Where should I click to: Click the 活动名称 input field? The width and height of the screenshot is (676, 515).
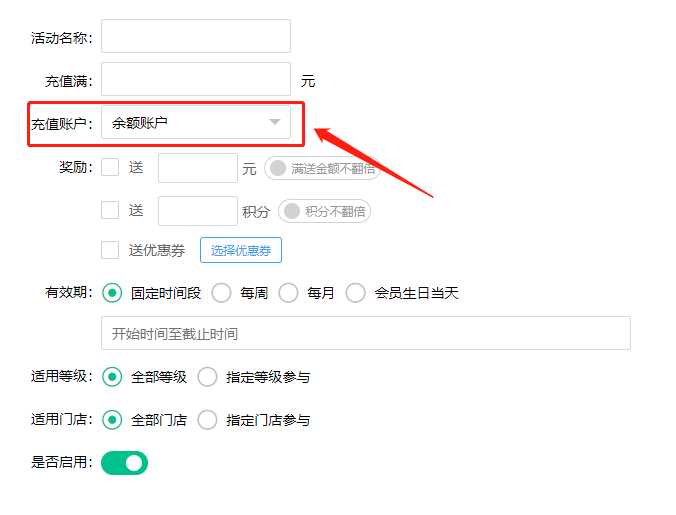(x=196, y=36)
